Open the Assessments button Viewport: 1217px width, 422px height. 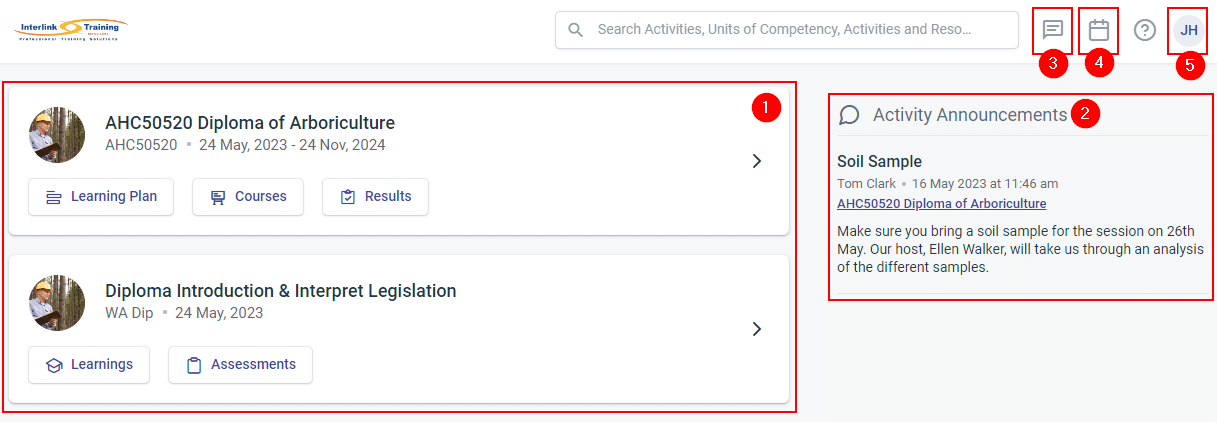[x=240, y=365]
